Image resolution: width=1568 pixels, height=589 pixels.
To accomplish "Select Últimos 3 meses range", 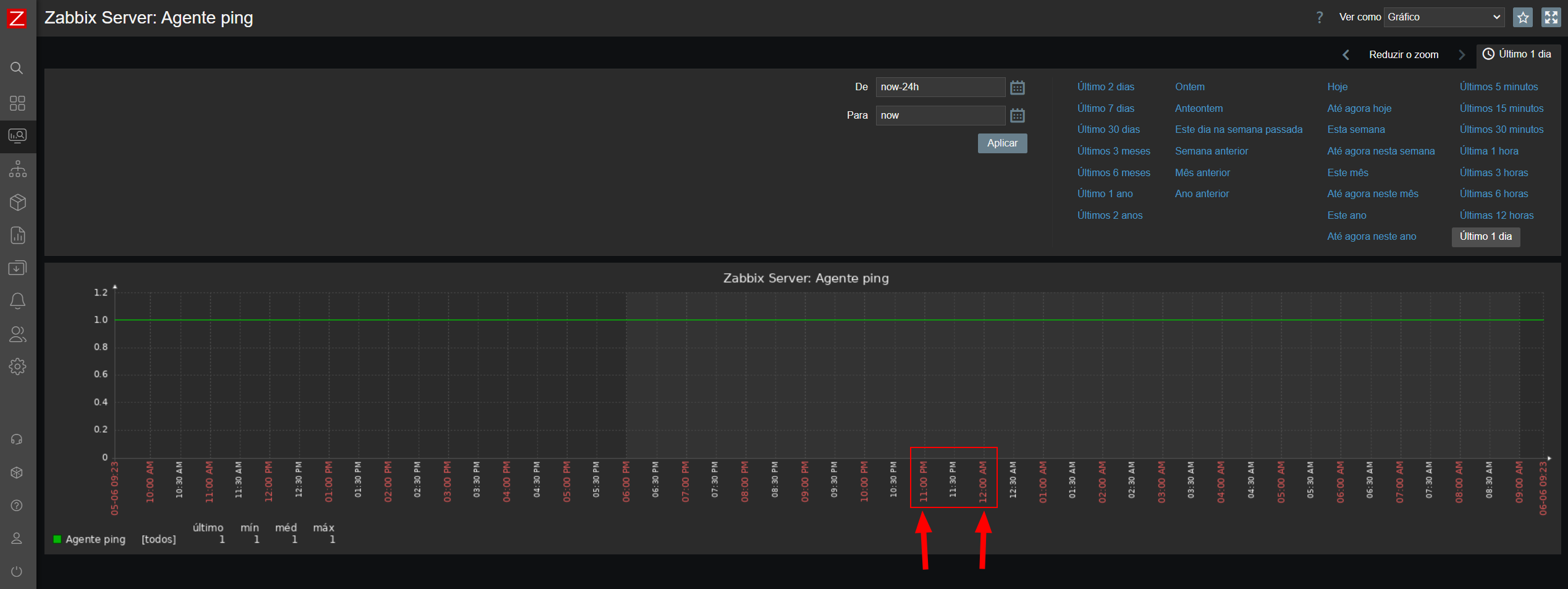I will pyautogui.click(x=1114, y=151).
